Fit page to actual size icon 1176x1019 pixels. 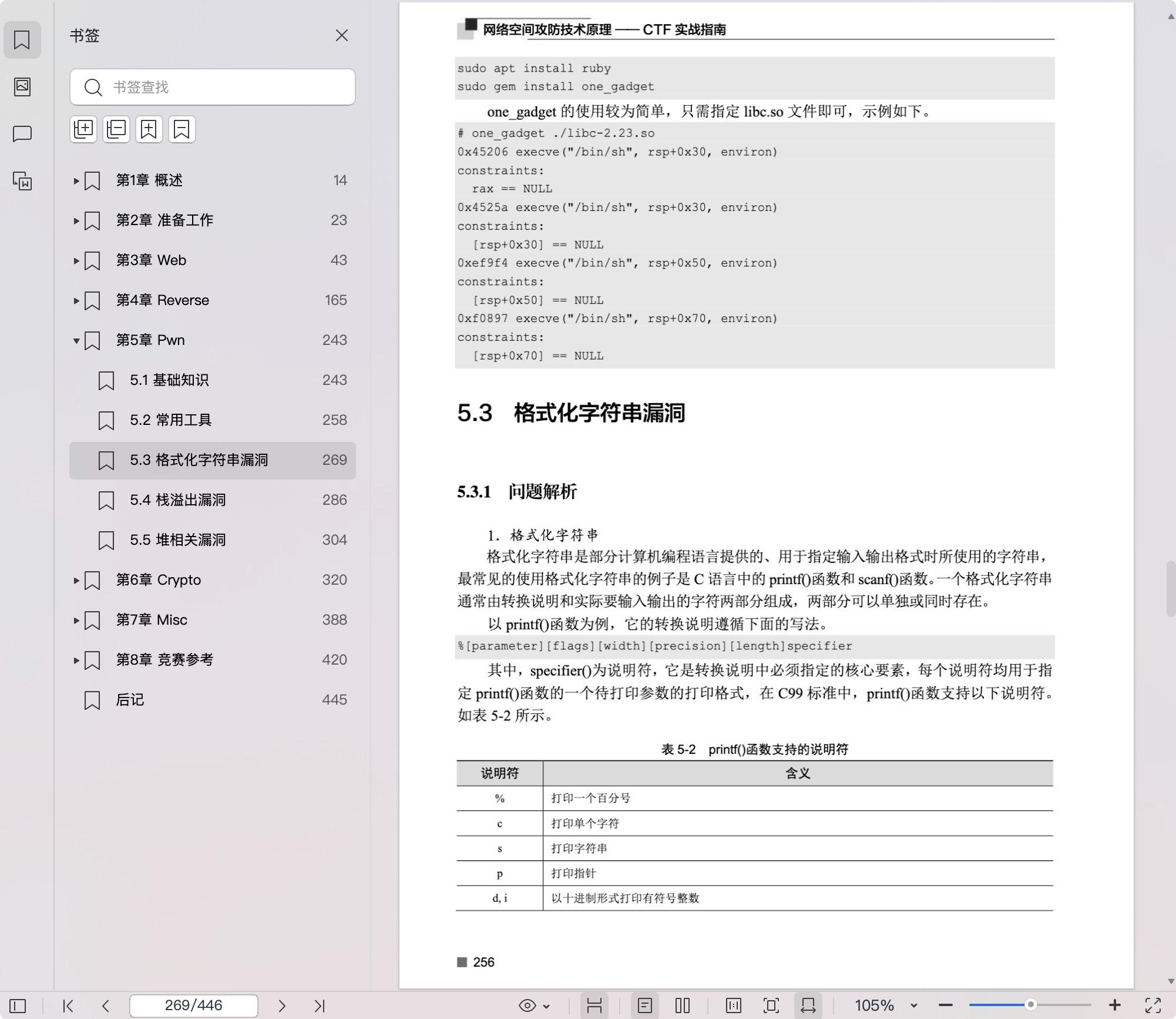click(734, 1005)
